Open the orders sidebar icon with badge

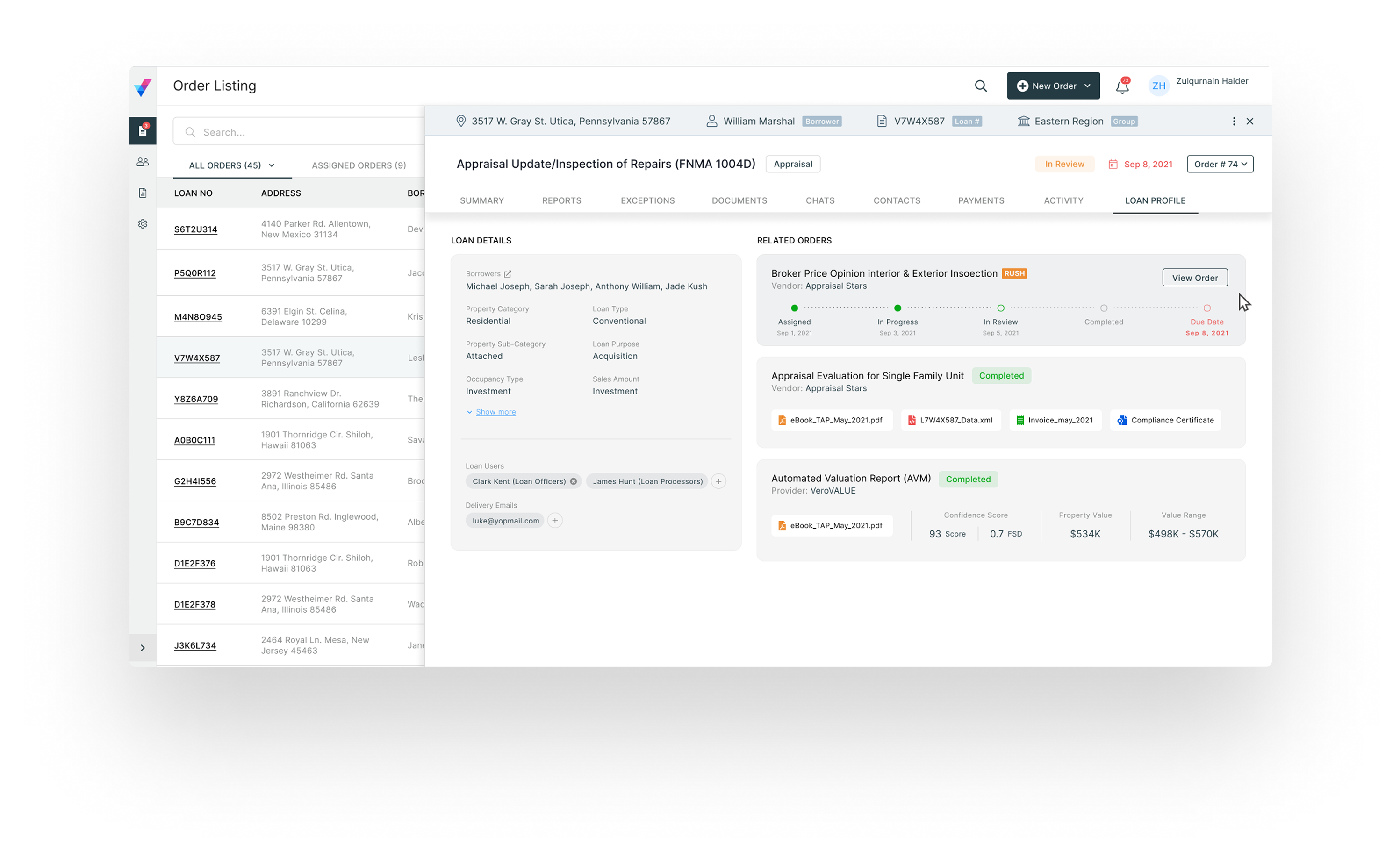(143, 131)
